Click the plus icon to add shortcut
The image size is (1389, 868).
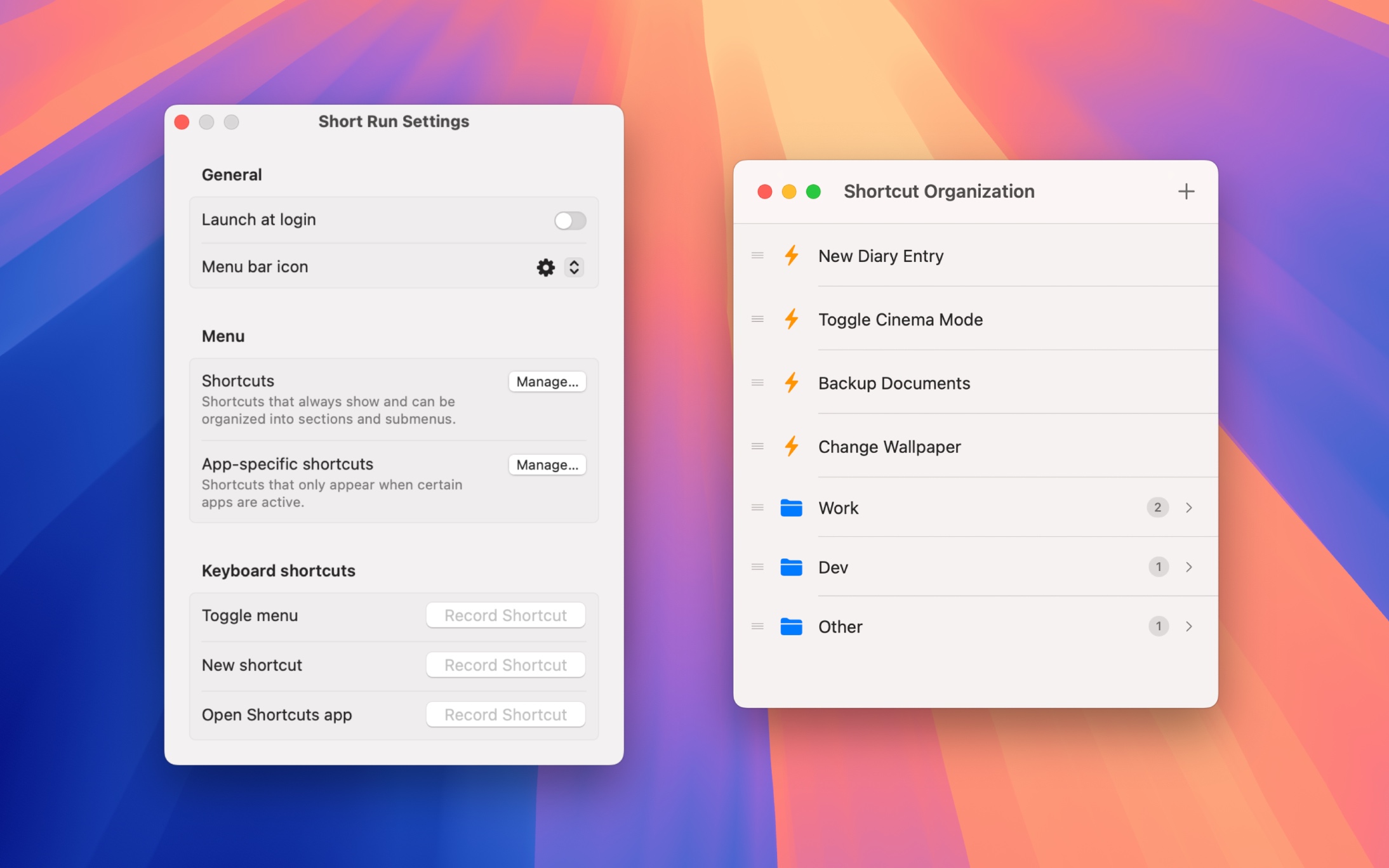coord(1185,192)
